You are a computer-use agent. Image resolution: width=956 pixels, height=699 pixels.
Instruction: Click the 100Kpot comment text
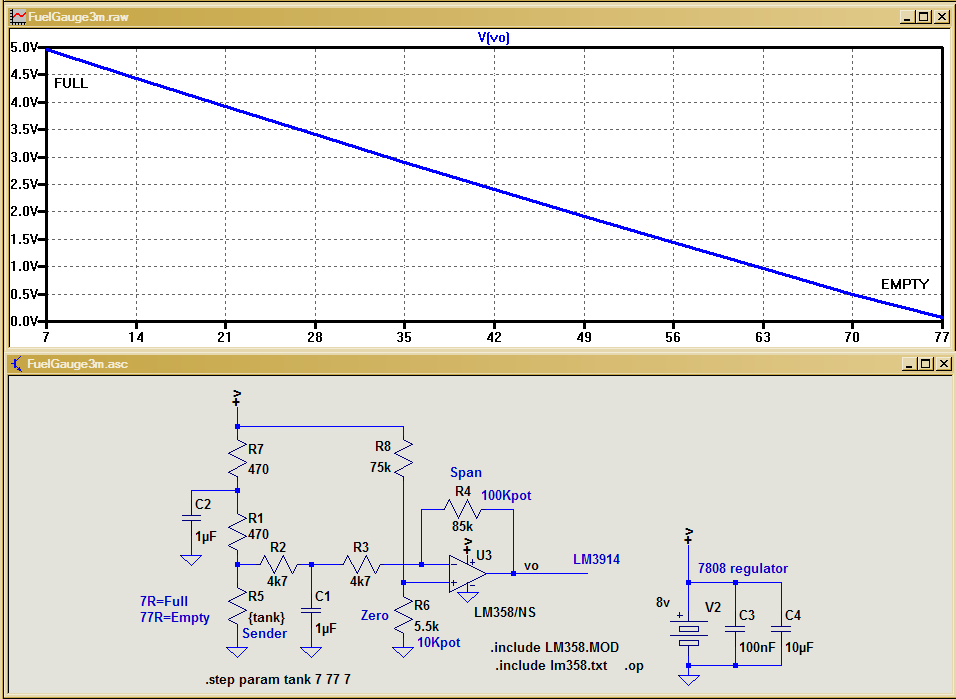click(x=506, y=495)
